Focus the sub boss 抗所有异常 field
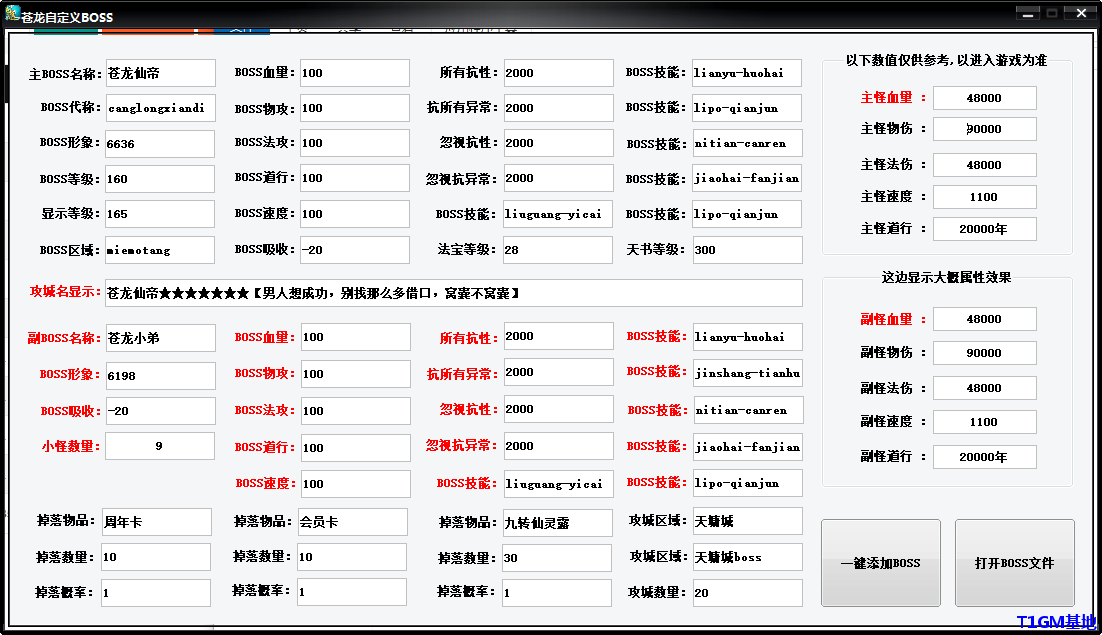 [x=559, y=372]
